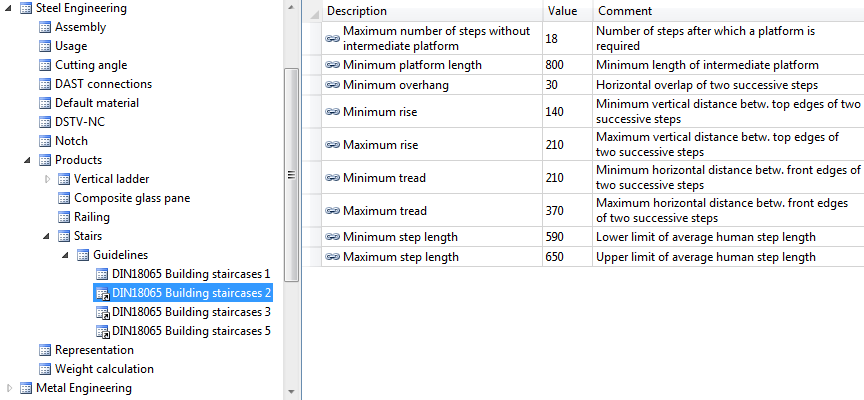Click the link icon beside Minimum rise
This screenshot has height=400, width=864.
(x=333, y=112)
